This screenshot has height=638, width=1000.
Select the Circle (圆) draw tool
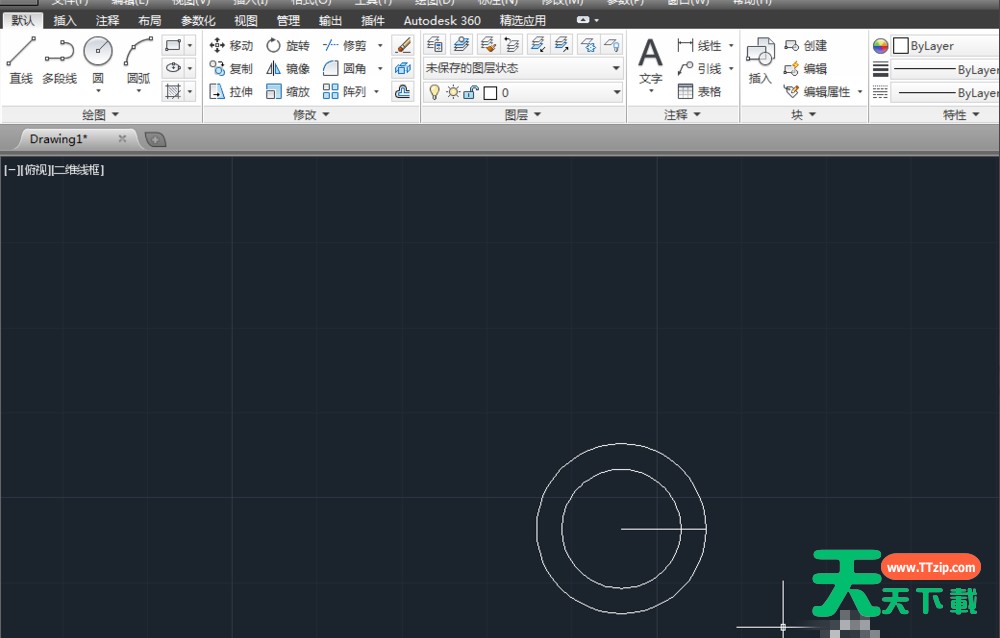click(98, 61)
